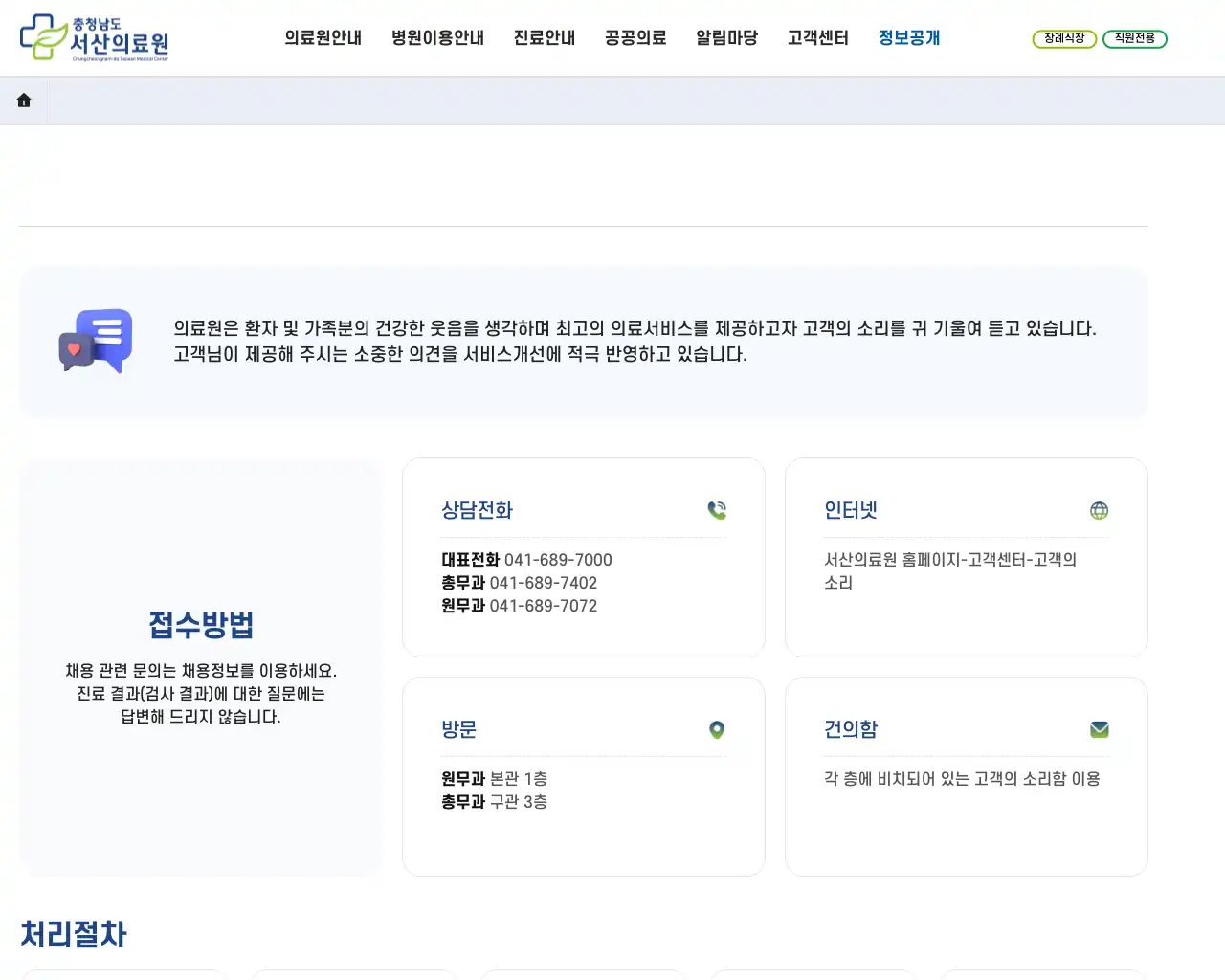Click the 건의함 card heading
This screenshot has height=980, width=1225.
click(x=852, y=729)
